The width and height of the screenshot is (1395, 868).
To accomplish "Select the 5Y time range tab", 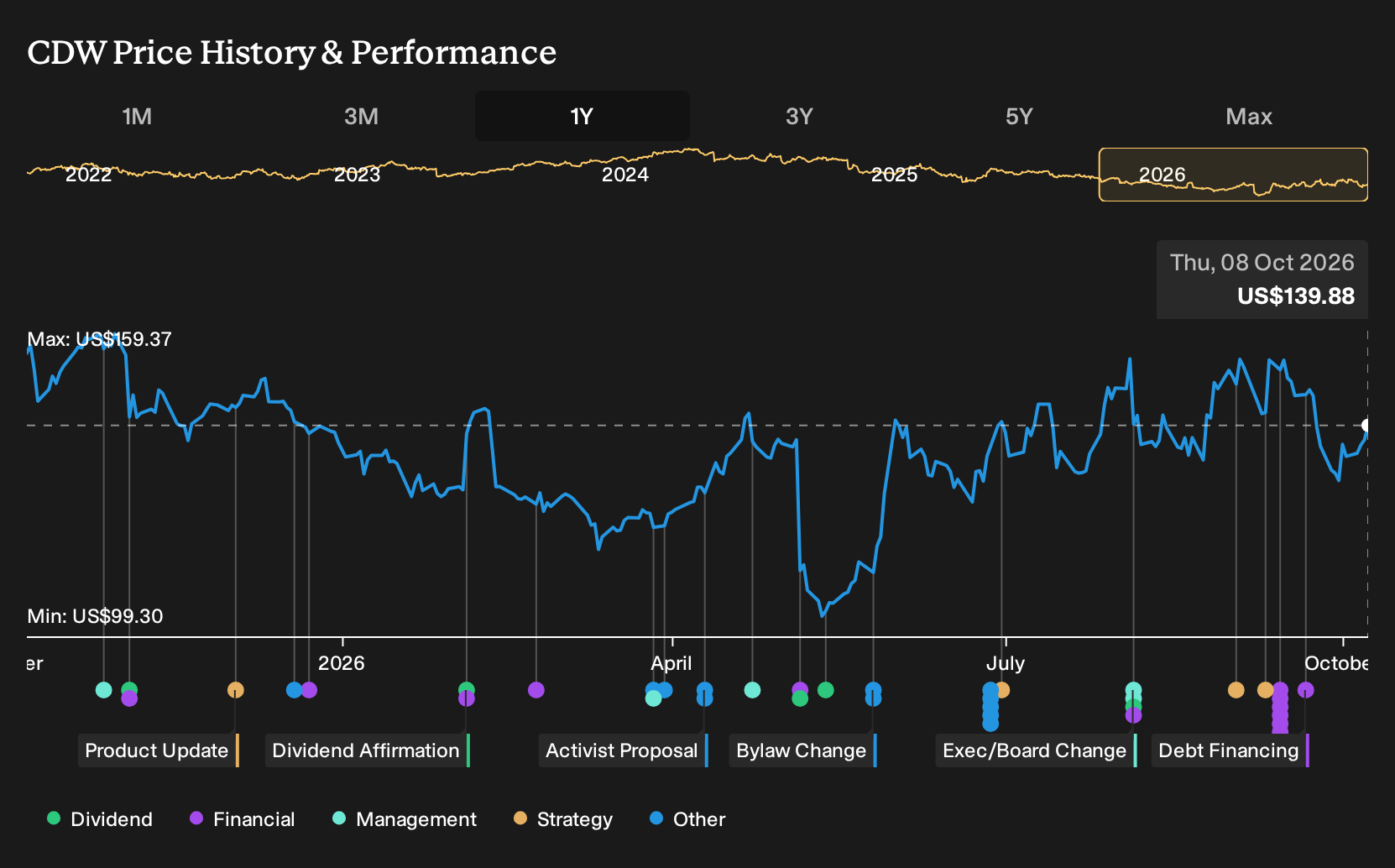I will point(1019,116).
